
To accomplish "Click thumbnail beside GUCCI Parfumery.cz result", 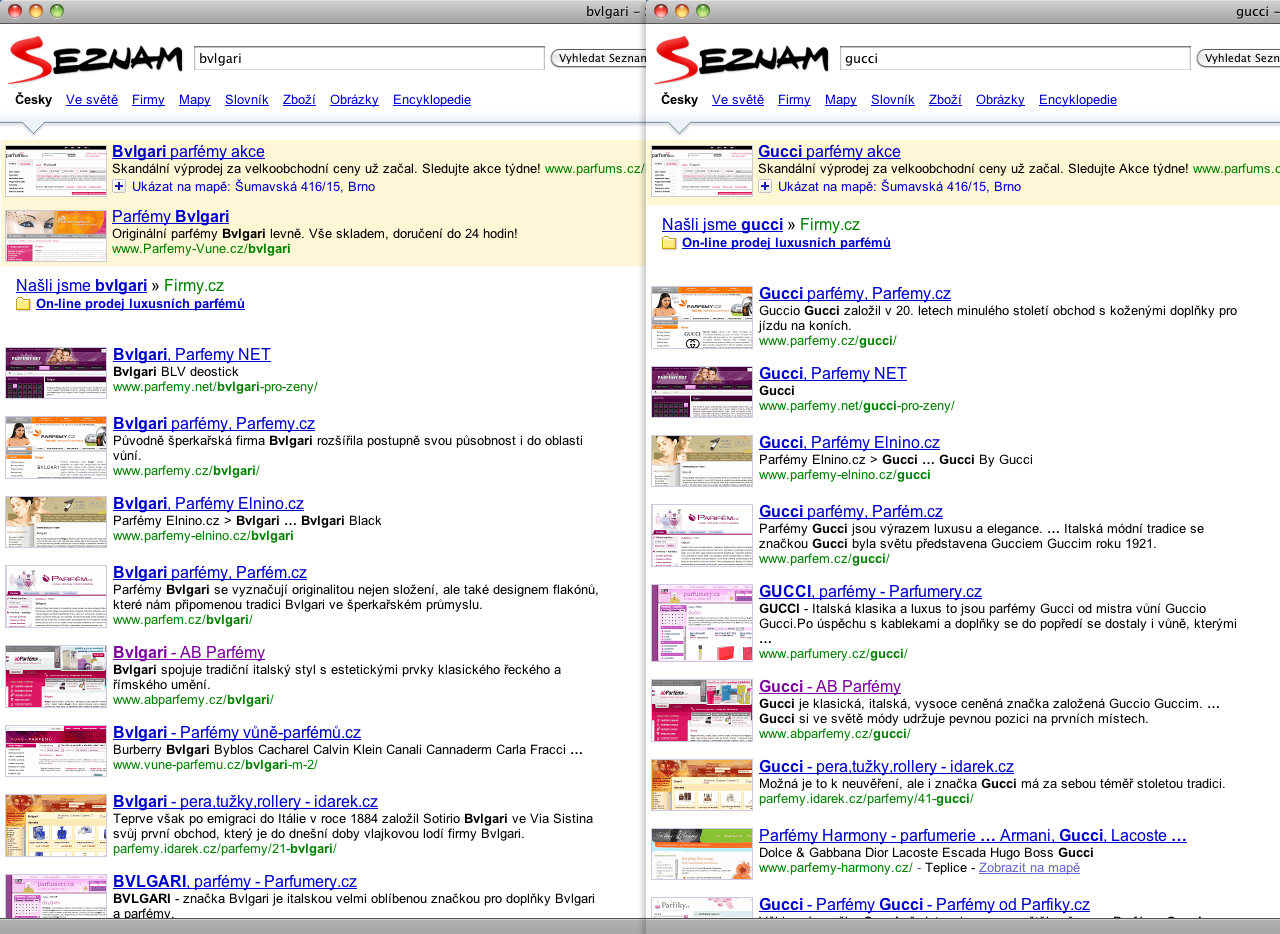I will click(x=702, y=622).
